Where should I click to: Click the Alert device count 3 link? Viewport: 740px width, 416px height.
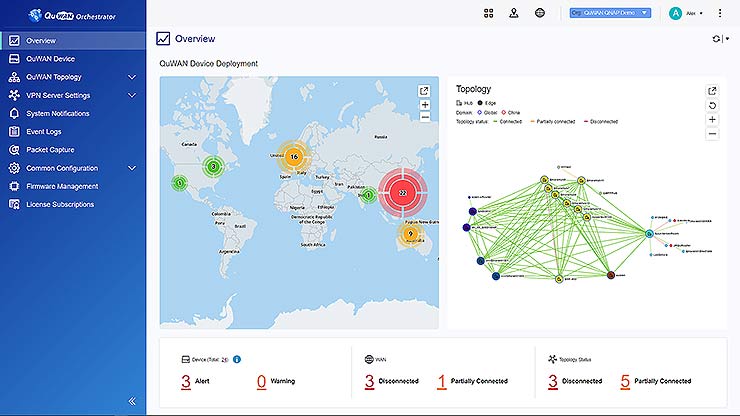click(186, 381)
